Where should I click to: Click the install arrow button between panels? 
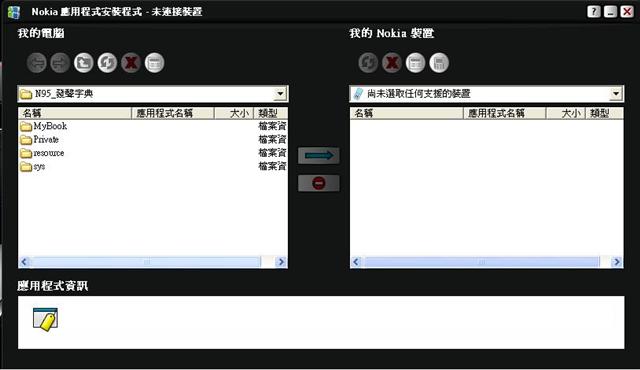click(319, 155)
